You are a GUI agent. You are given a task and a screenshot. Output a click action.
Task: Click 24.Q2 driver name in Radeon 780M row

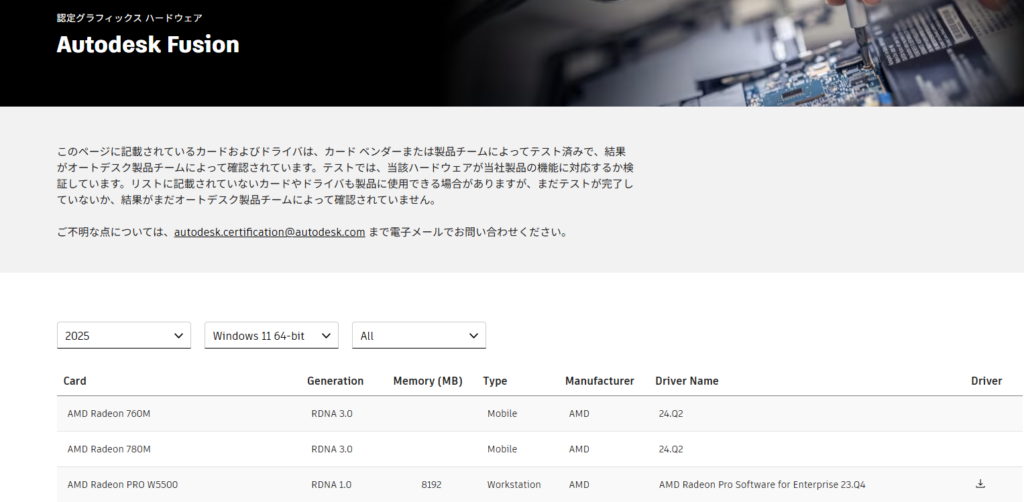[671, 449]
